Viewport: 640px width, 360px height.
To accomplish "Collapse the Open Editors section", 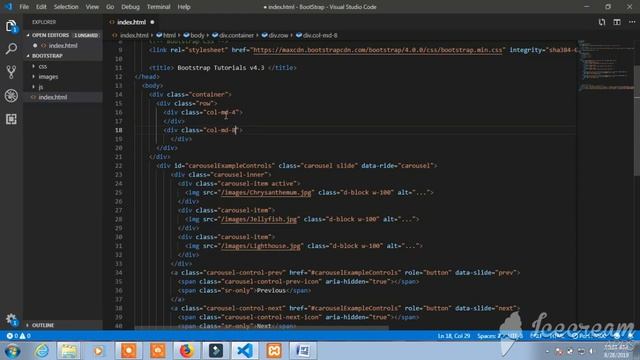I will 62,35.
